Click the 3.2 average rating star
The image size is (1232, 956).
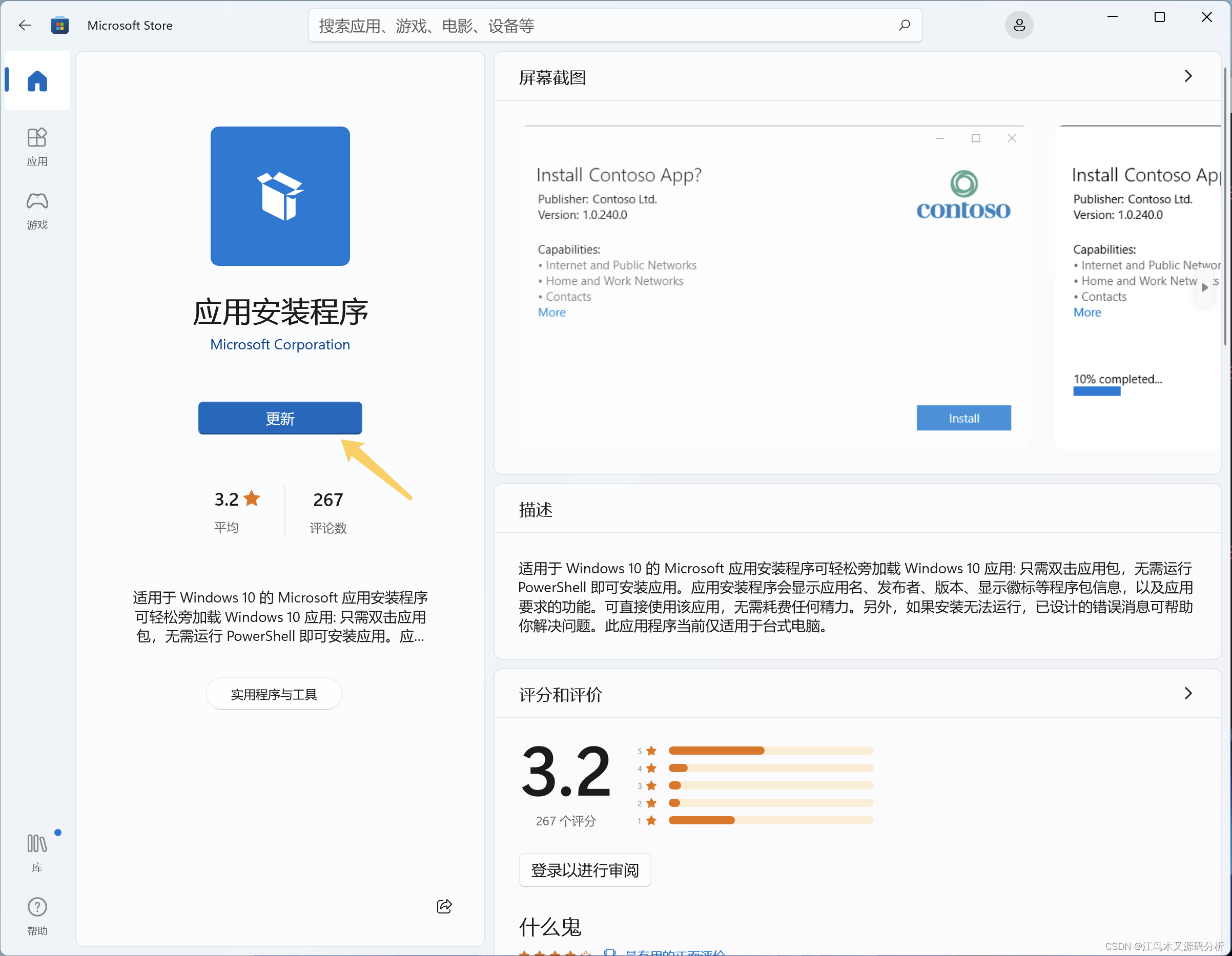(x=252, y=498)
